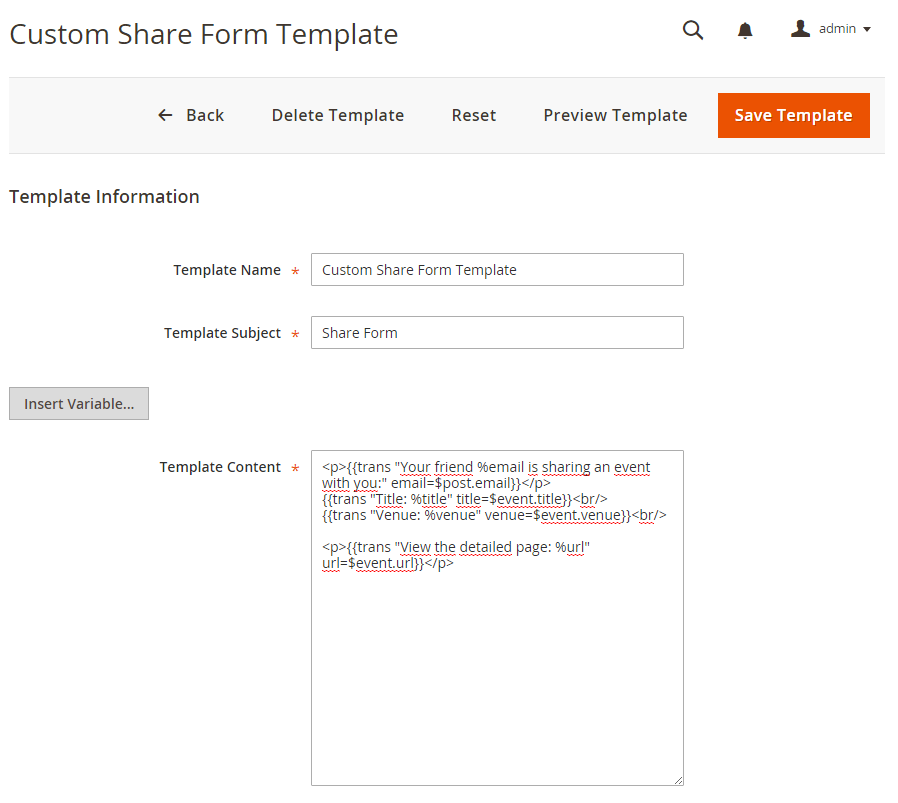
Task: Click the Insert Variable... button
Action: (79, 403)
